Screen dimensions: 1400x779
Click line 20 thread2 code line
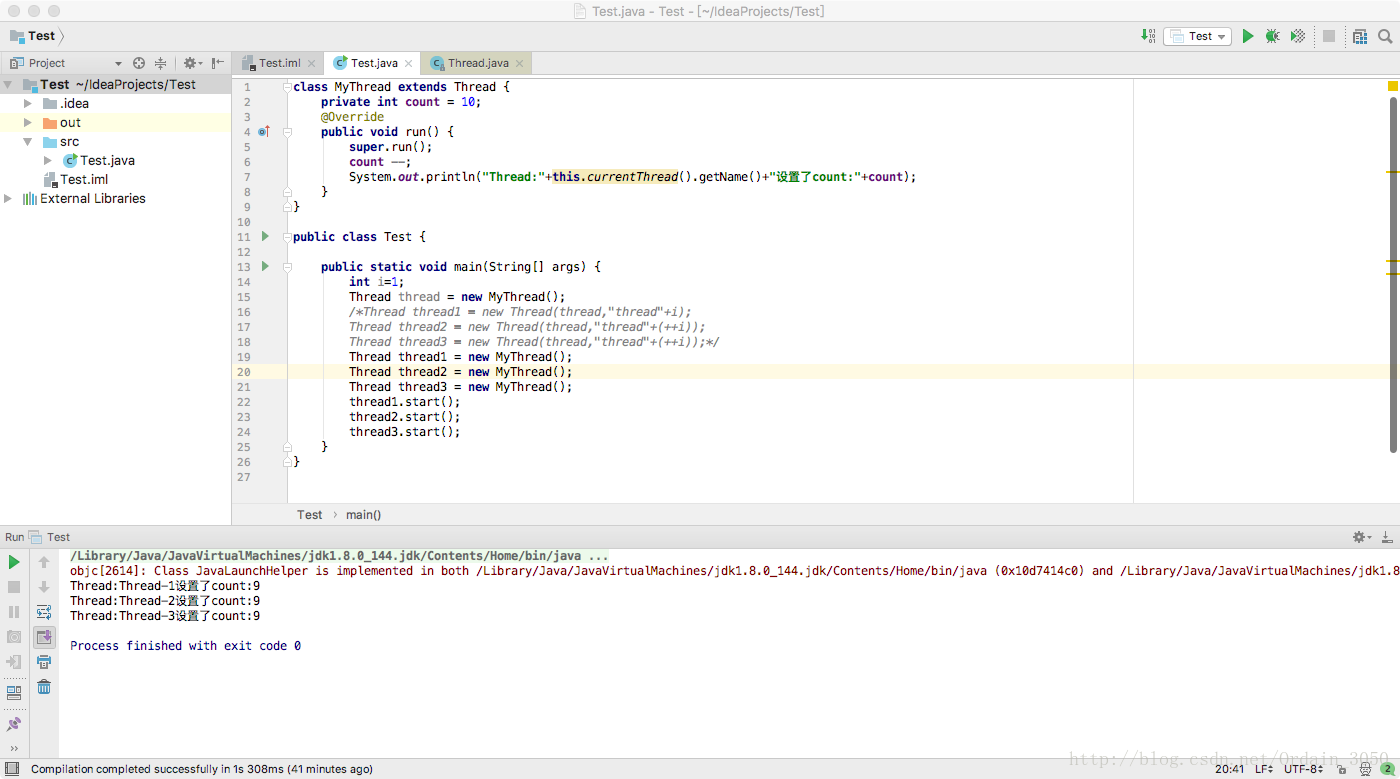point(461,372)
